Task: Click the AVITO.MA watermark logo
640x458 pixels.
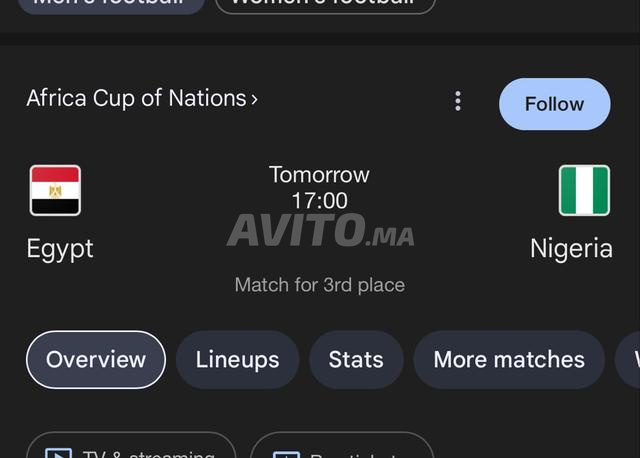Action: pyautogui.click(x=320, y=232)
